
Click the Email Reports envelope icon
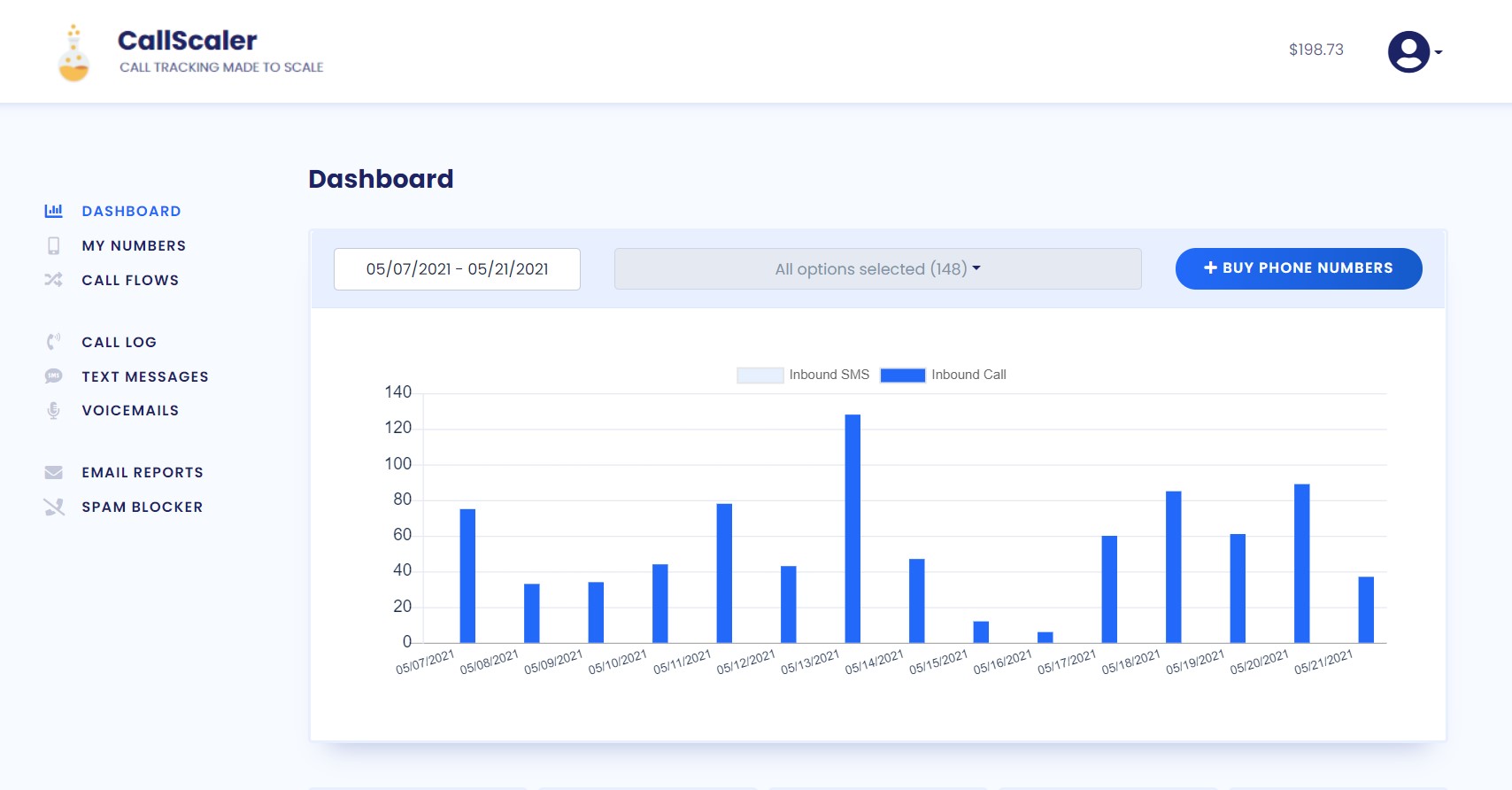(53, 472)
